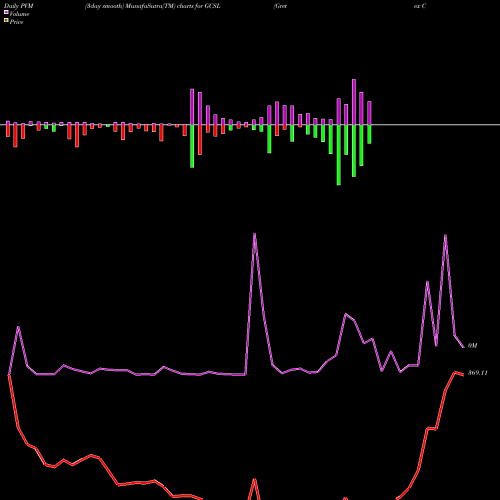The image size is (500, 500).
Task: Click the longest green bar below baseline
Action: [x=339, y=155]
